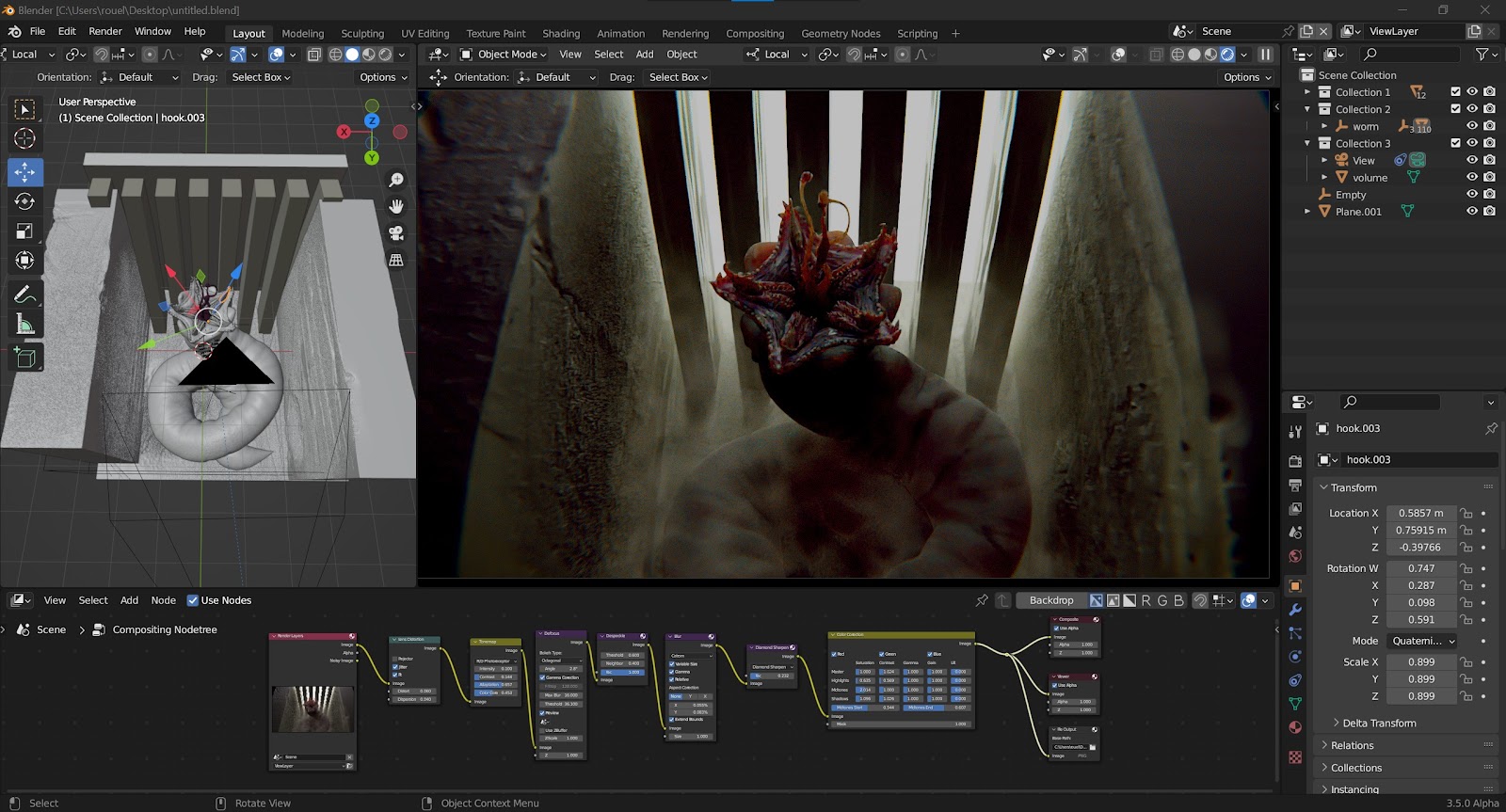Edit the Scale Z value field
The image size is (1506, 812).
[x=1420, y=696]
